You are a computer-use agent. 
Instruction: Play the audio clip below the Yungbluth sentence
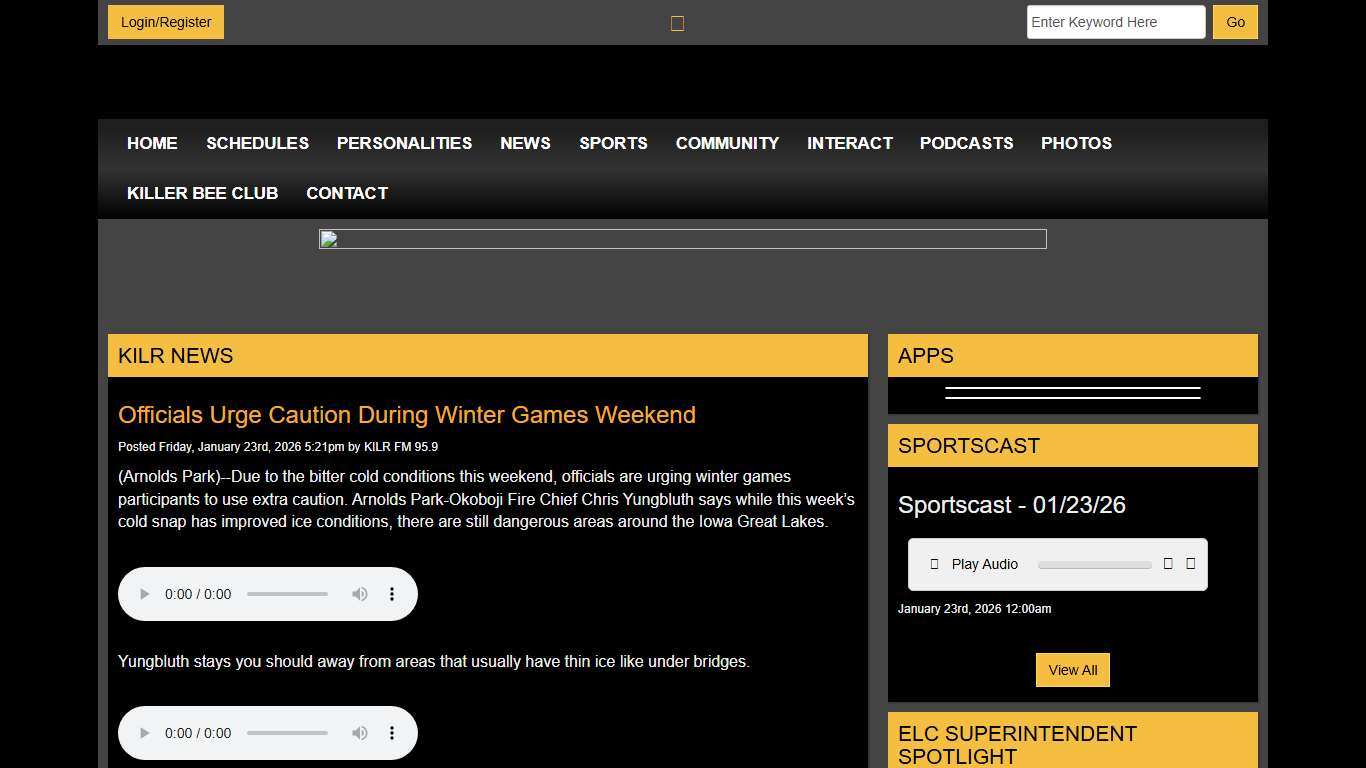pos(144,733)
